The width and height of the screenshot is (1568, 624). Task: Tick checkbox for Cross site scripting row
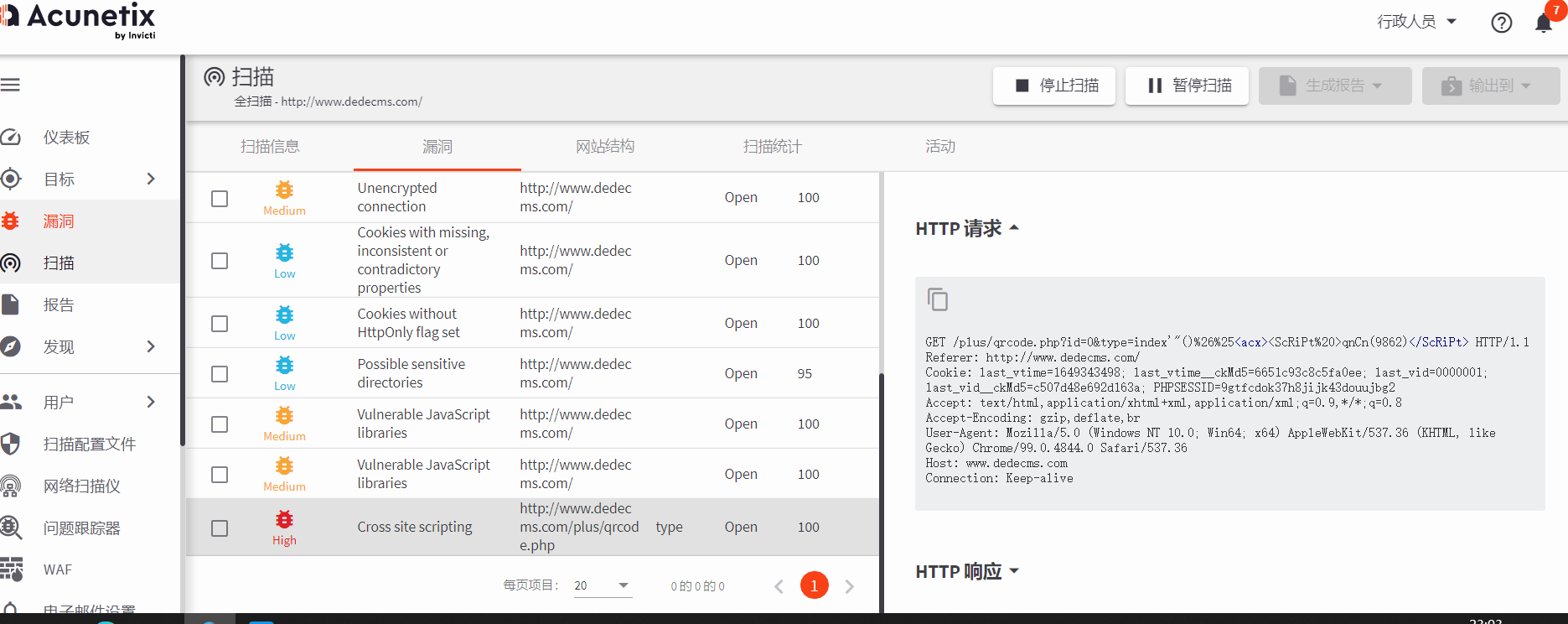point(220,528)
